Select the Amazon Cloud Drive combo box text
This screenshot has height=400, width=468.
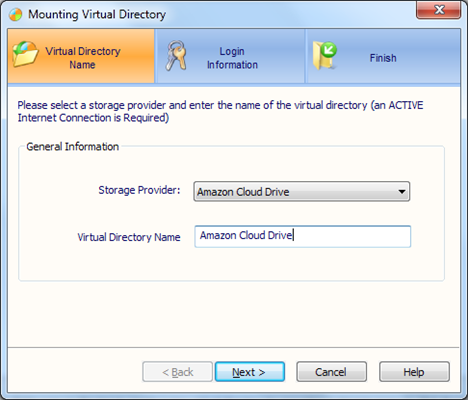pyautogui.click(x=243, y=192)
